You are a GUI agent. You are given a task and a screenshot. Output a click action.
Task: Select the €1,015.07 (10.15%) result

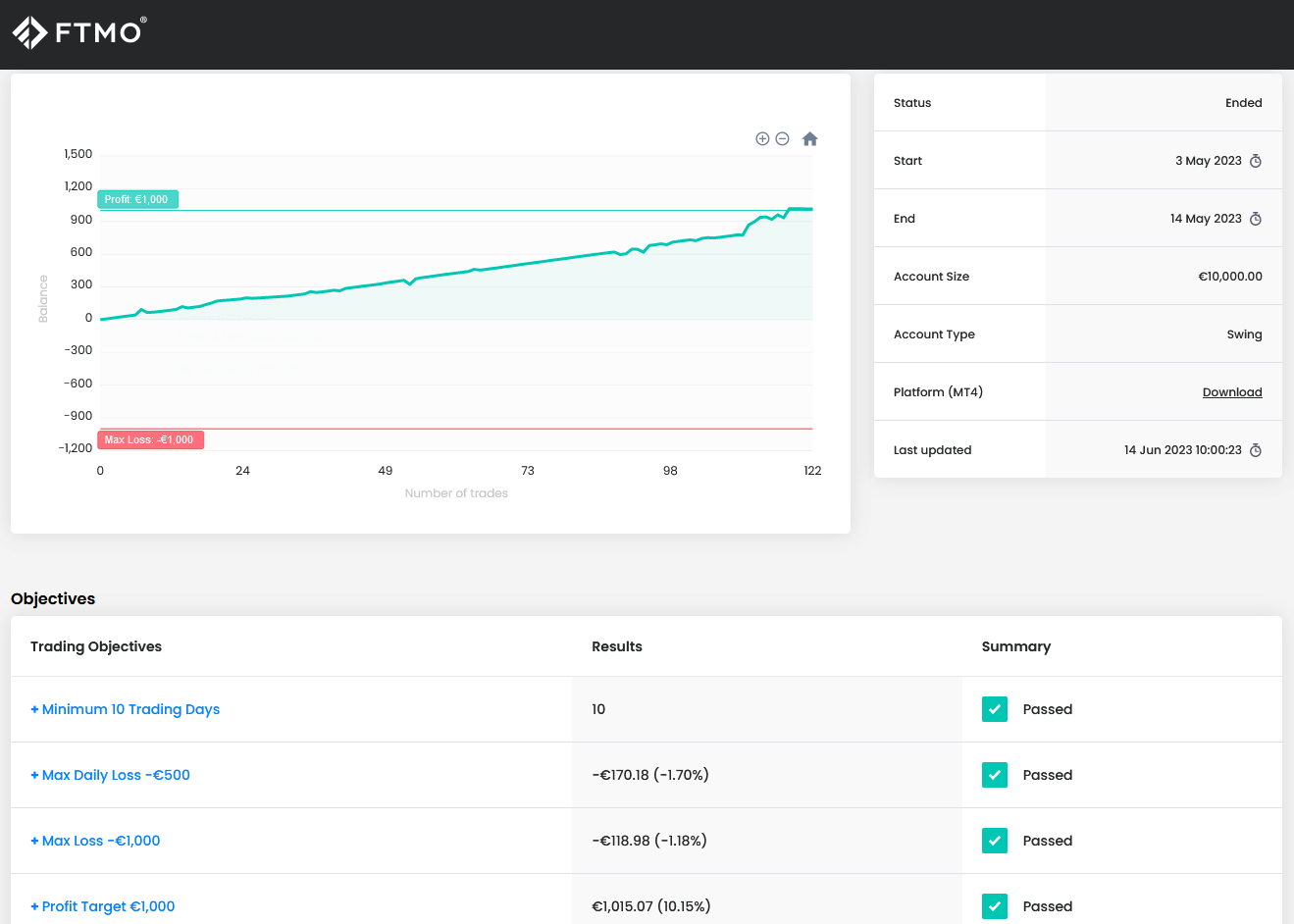click(651, 906)
